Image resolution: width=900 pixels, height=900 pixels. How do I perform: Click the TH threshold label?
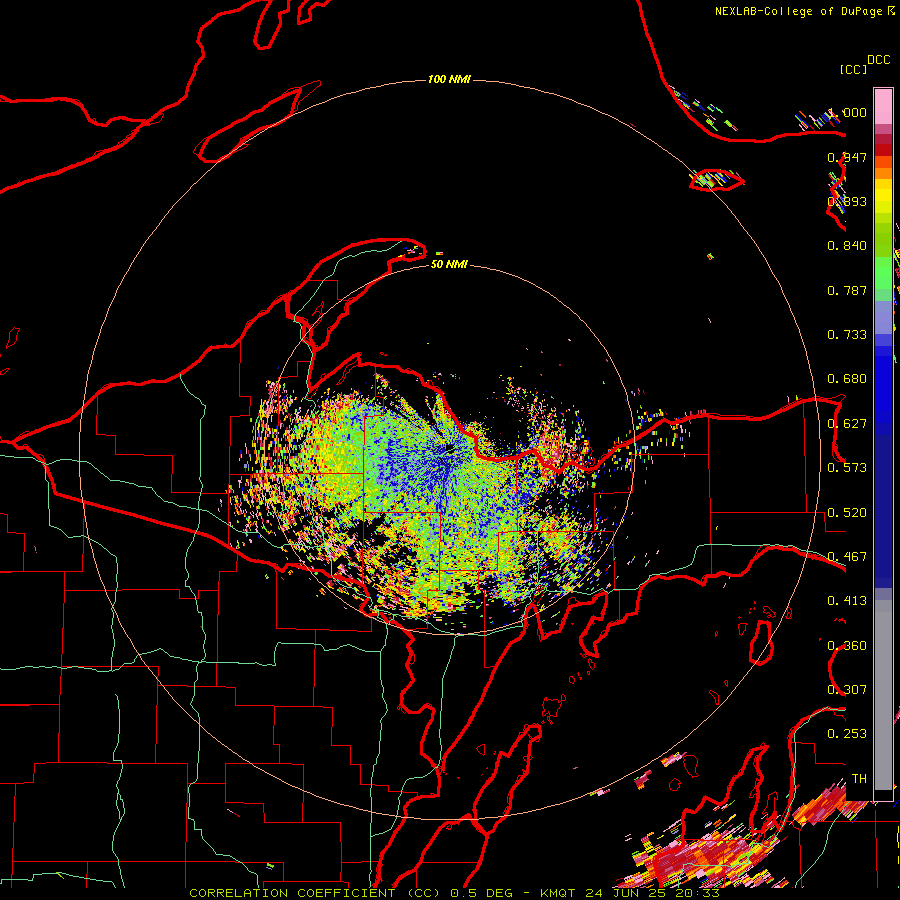(x=859, y=779)
